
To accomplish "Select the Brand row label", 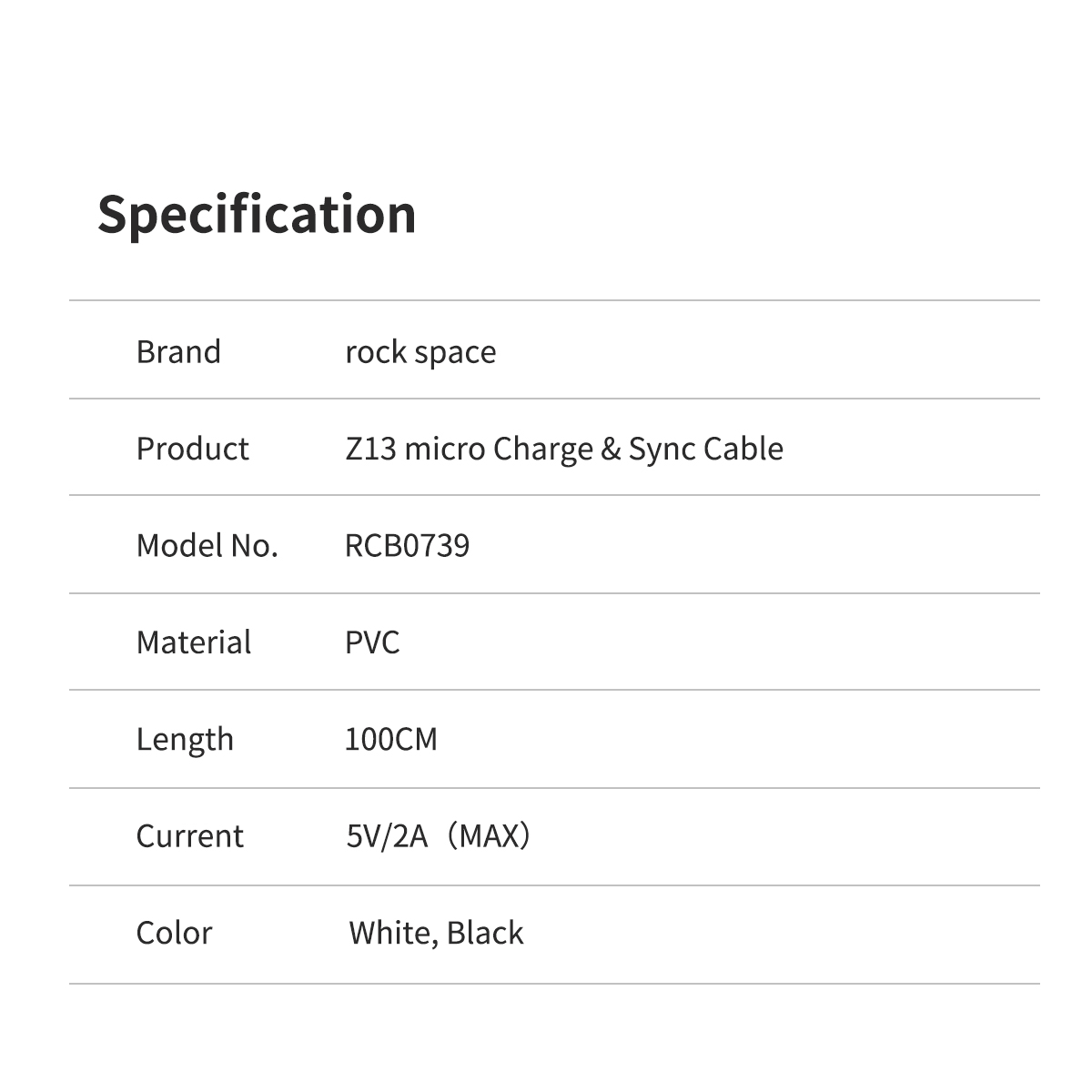I will point(178,352).
